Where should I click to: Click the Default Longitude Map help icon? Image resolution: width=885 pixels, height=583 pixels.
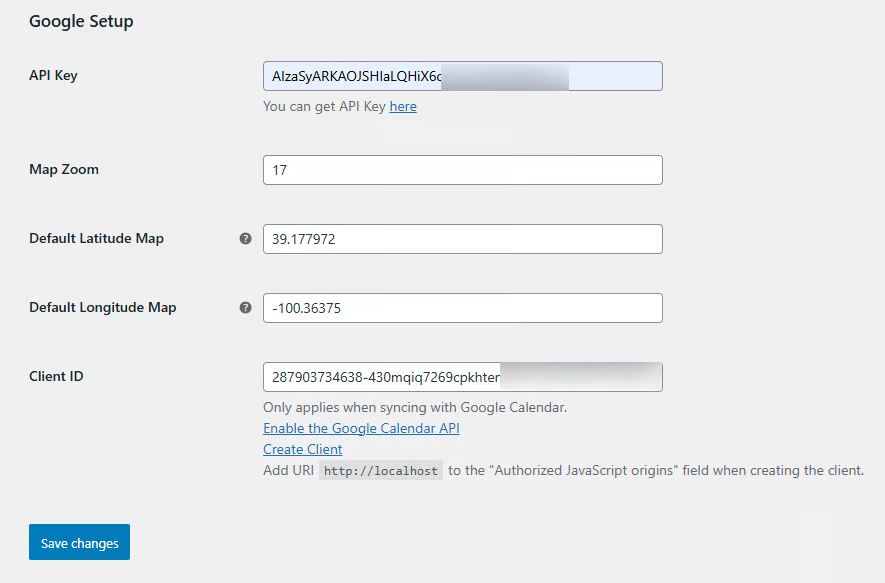(245, 308)
